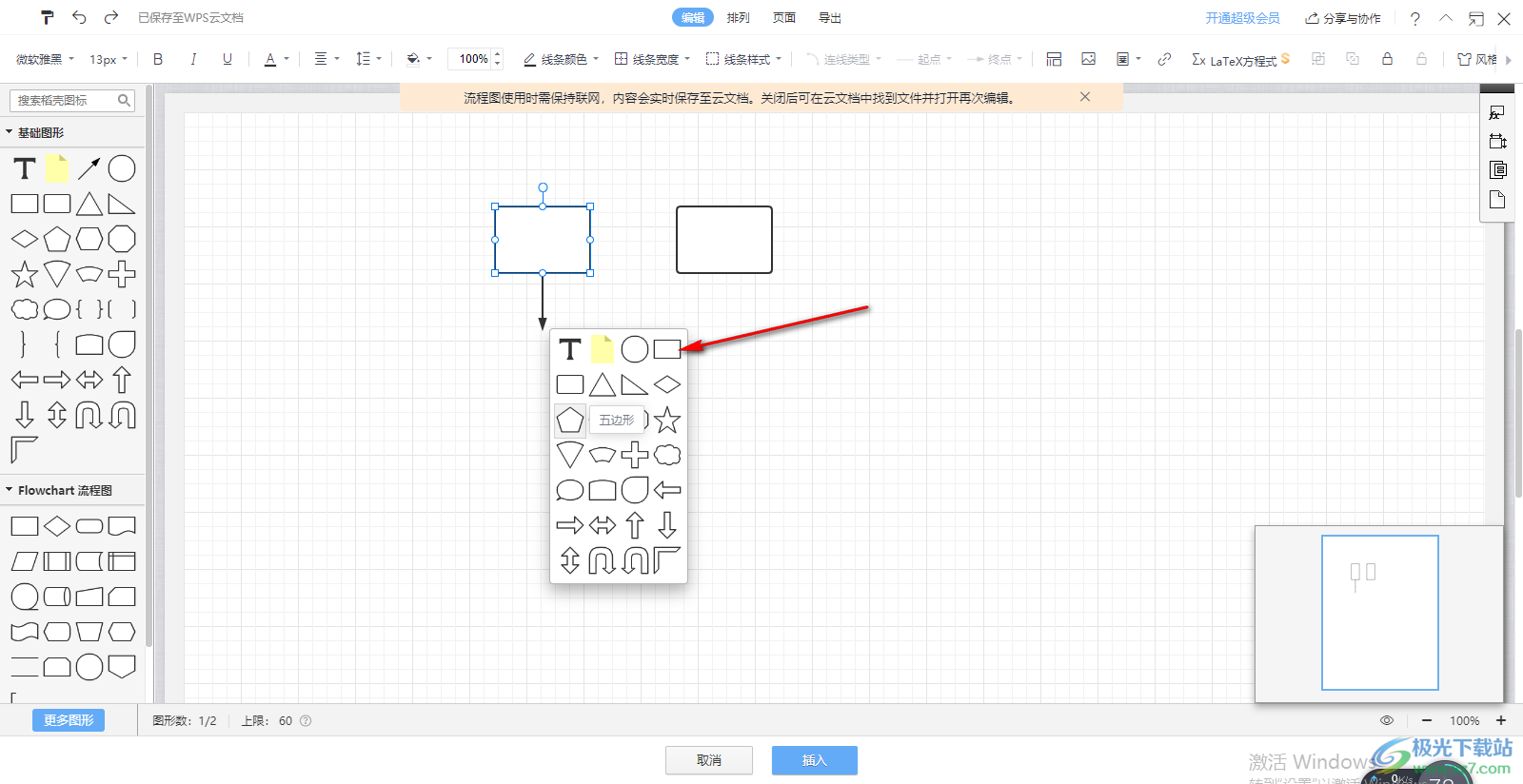Choose the down arrow shape in popup
This screenshot has width=1523, height=784.
pyautogui.click(x=667, y=525)
